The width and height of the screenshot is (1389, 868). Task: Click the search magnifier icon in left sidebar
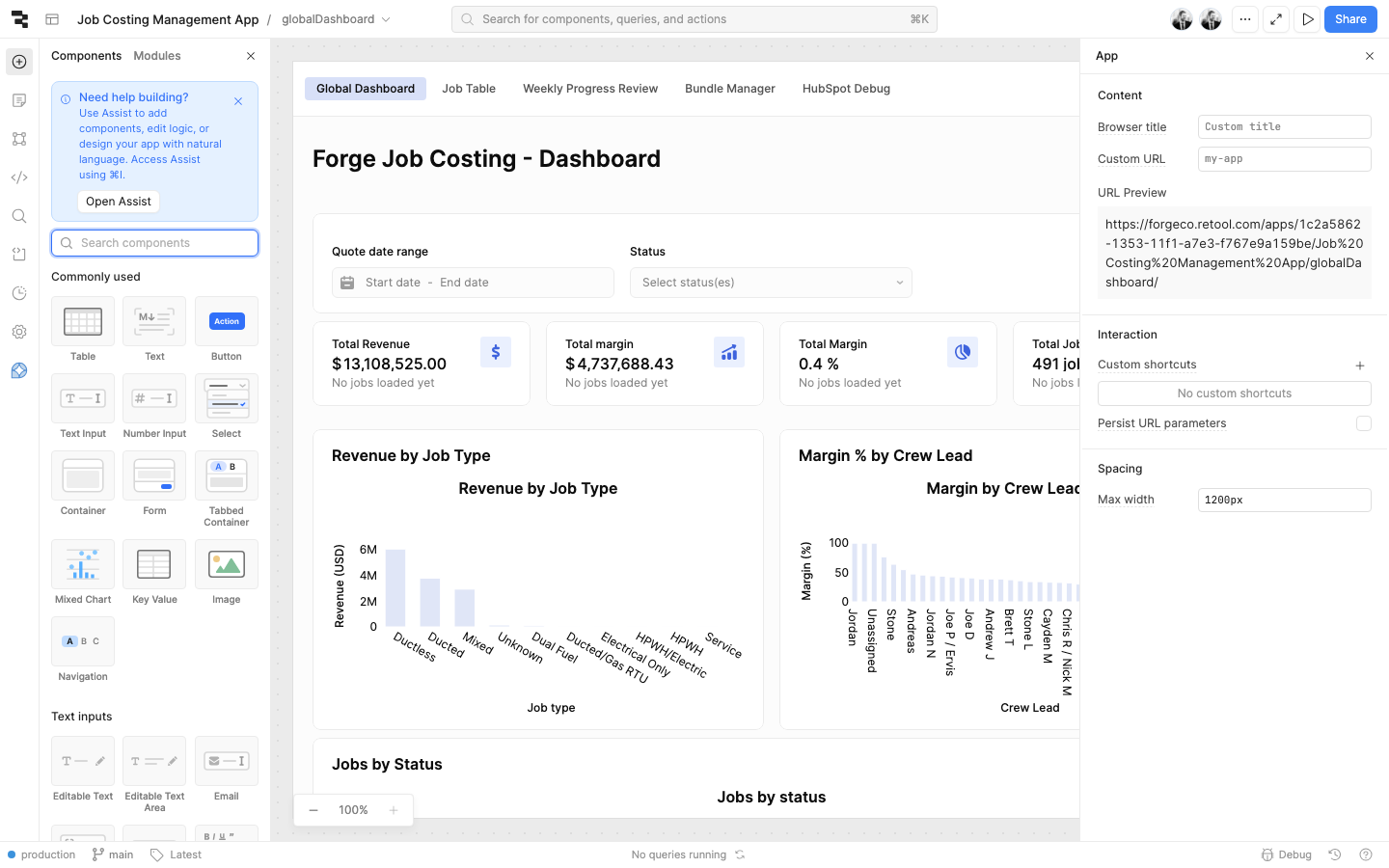[19, 216]
